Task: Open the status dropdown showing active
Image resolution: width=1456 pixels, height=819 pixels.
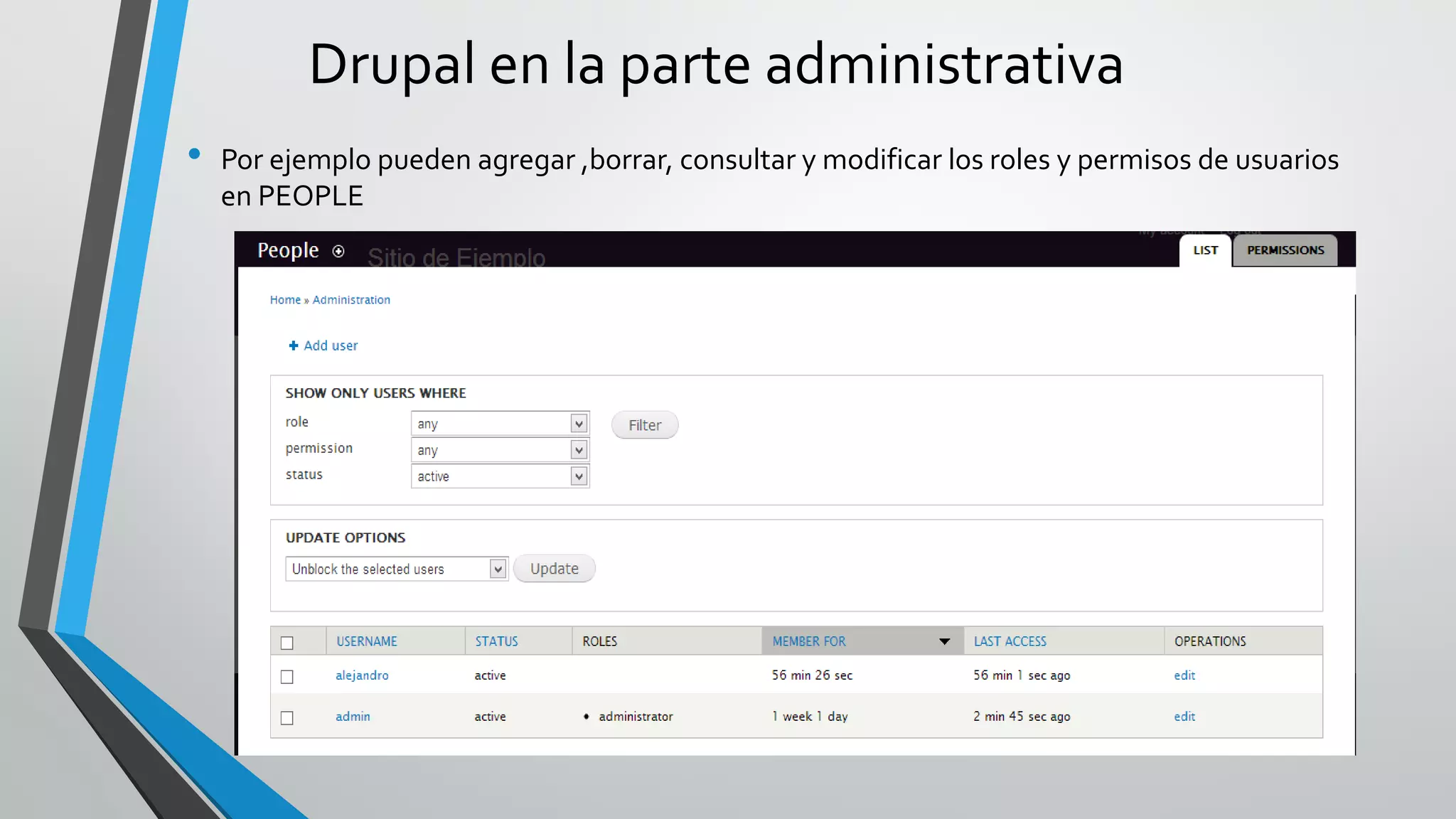Action: [x=500, y=476]
